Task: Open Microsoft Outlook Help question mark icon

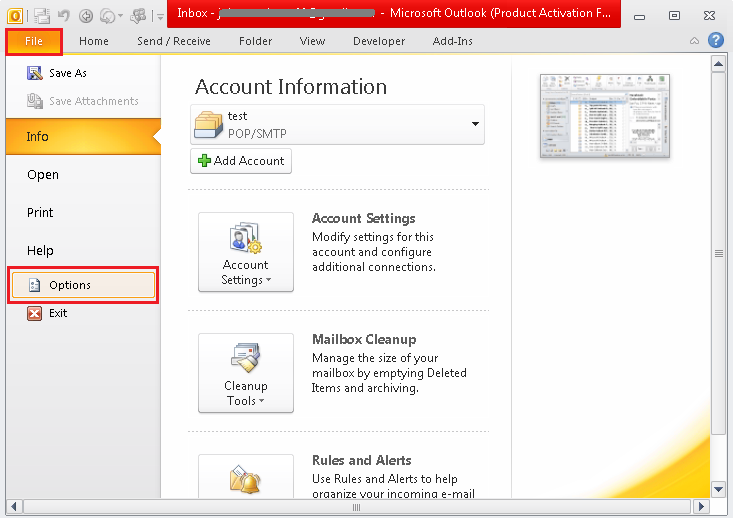Action: pyautogui.click(x=716, y=40)
